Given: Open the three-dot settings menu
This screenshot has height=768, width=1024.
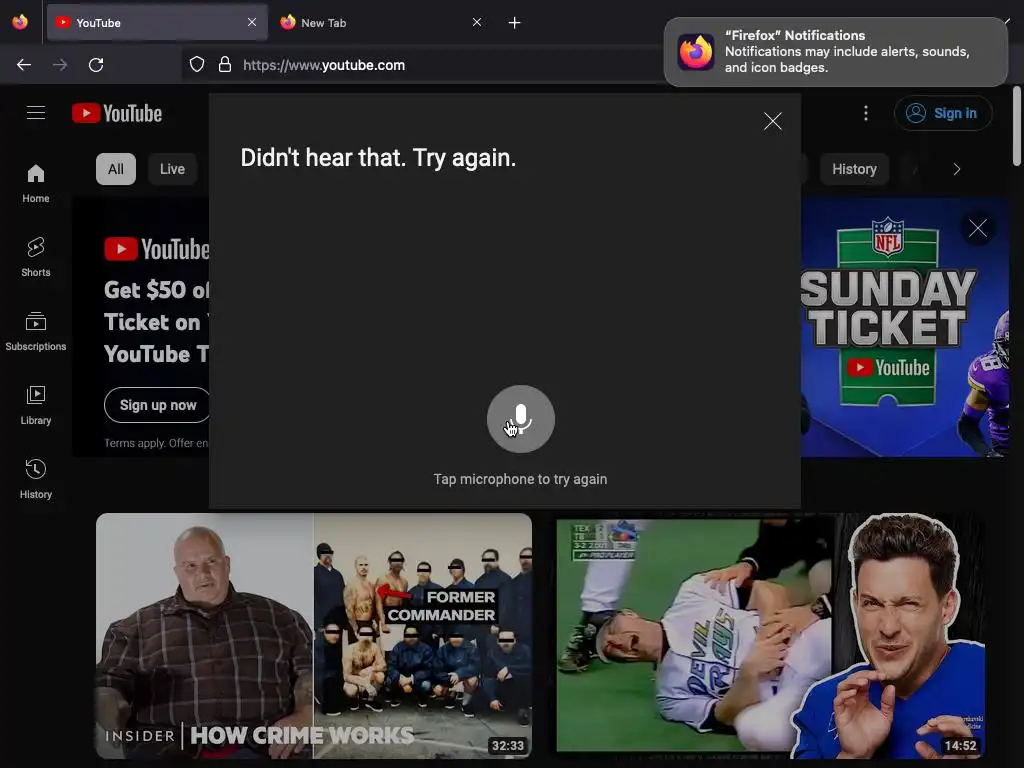Looking at the screenshot, I should (866, 113).
